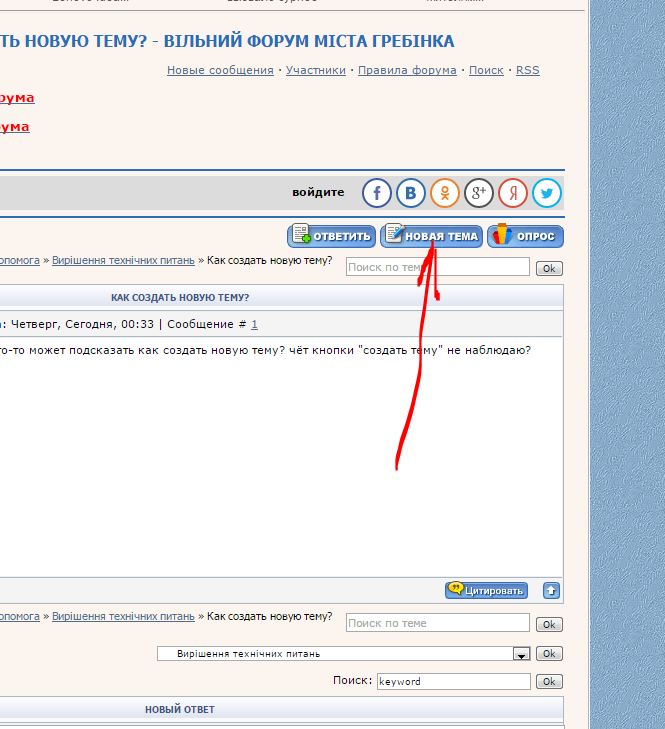Click the scroll-to-top arrow icon
The image size is (665, 729).
pyautogui.click(x=551, y=590)
